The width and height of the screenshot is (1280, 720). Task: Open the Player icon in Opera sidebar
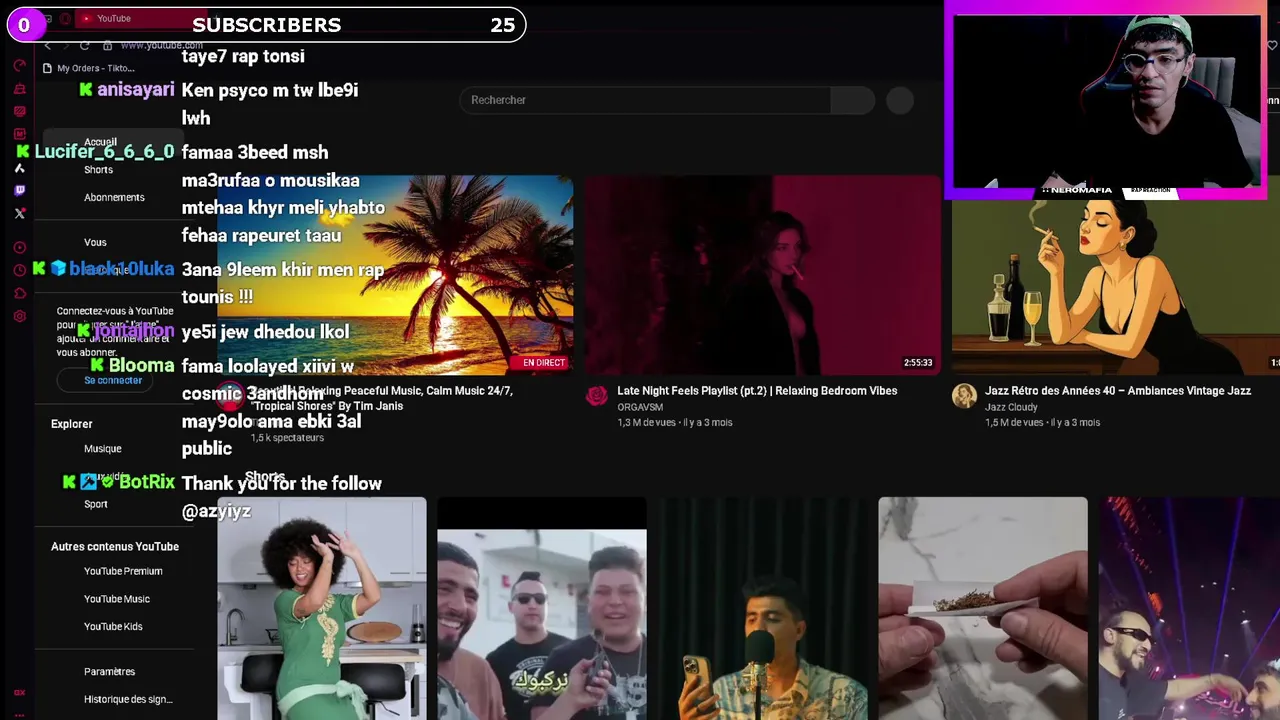(19, 247)
